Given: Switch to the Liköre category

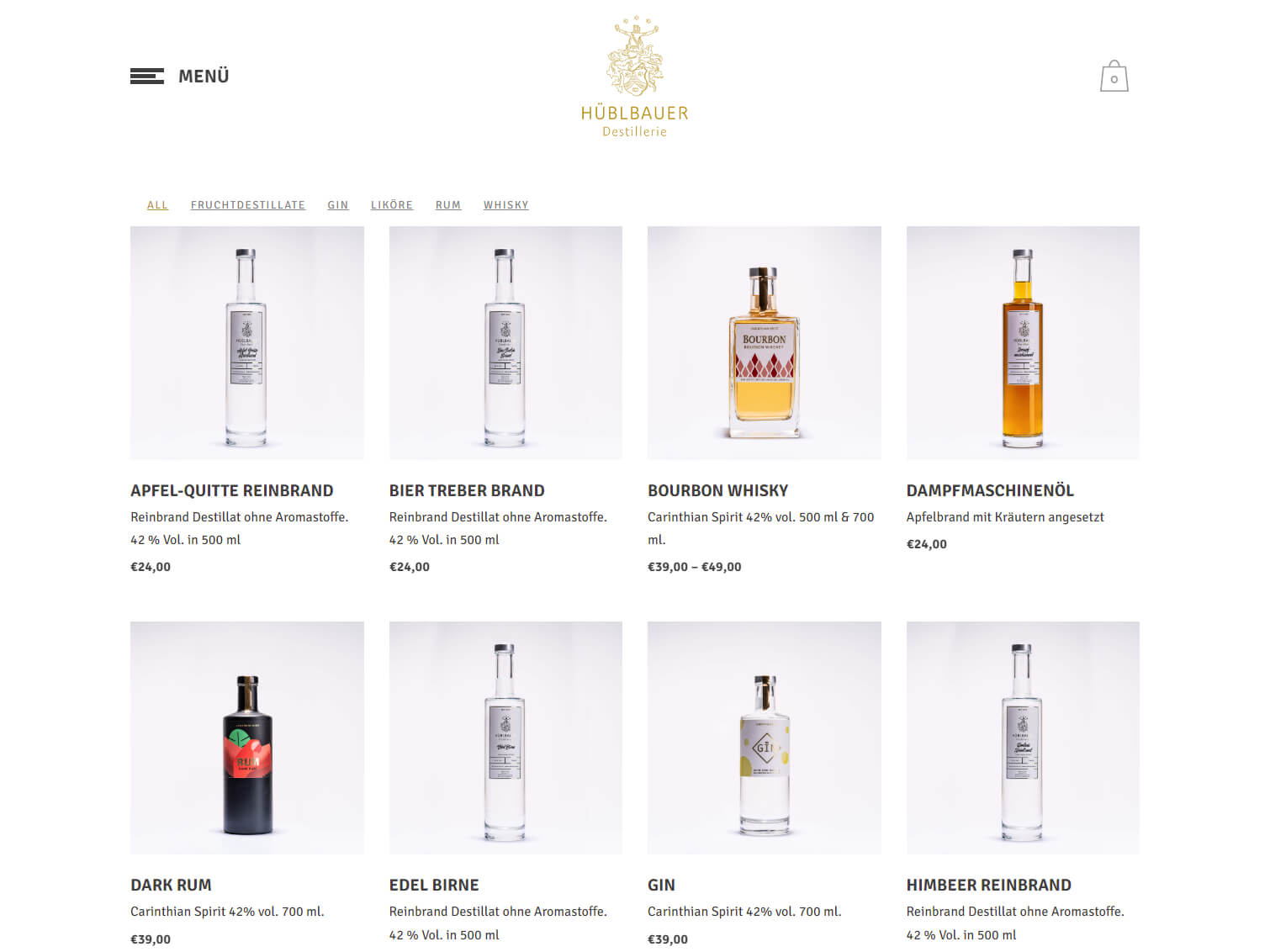Looking at the screenshot, I should point(392,205).
